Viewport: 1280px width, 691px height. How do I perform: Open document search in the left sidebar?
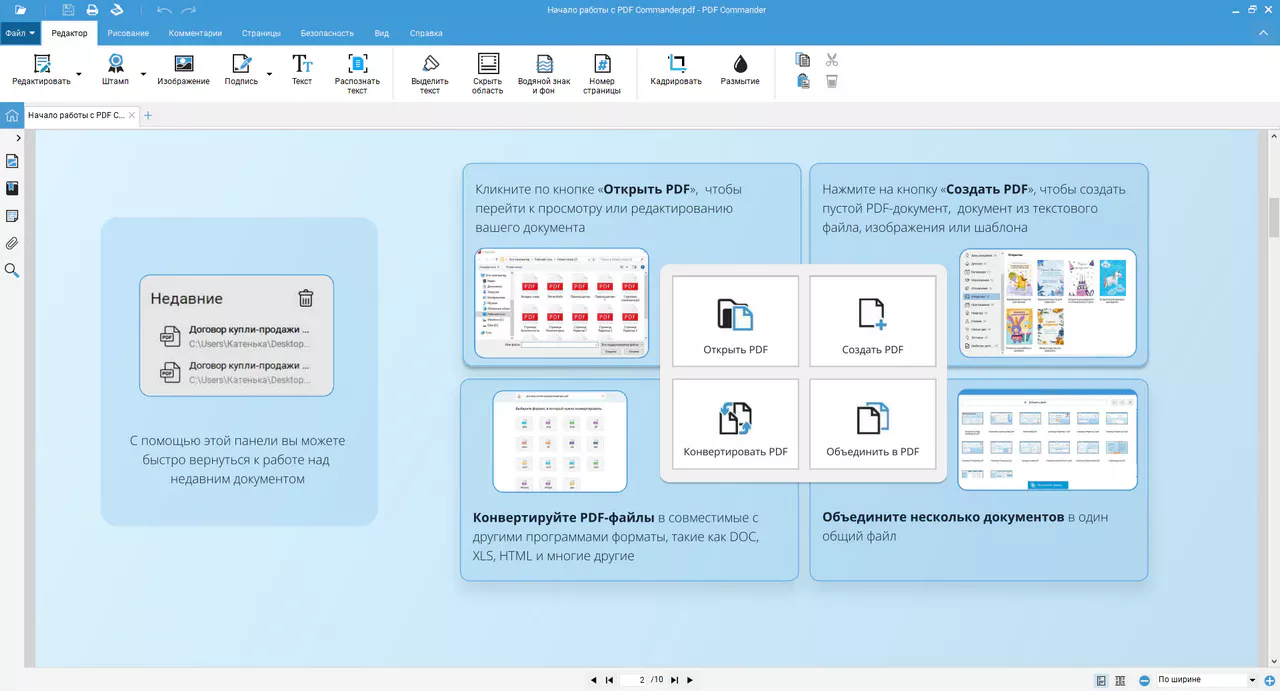point(12,270)
